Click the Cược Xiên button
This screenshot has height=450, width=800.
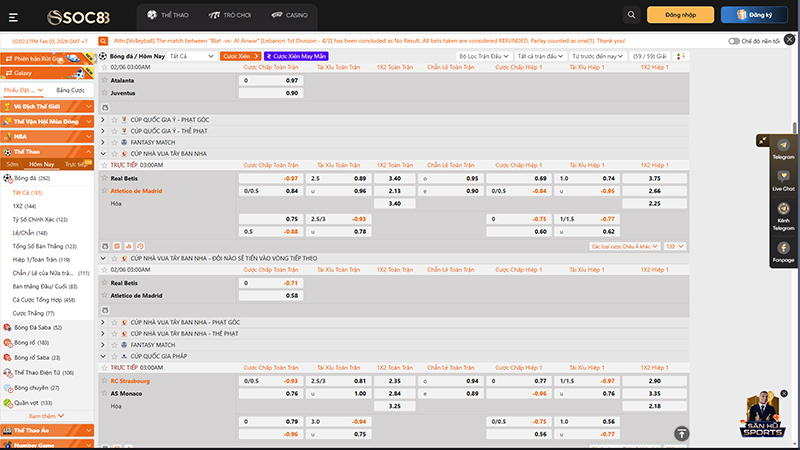(238, 57)
